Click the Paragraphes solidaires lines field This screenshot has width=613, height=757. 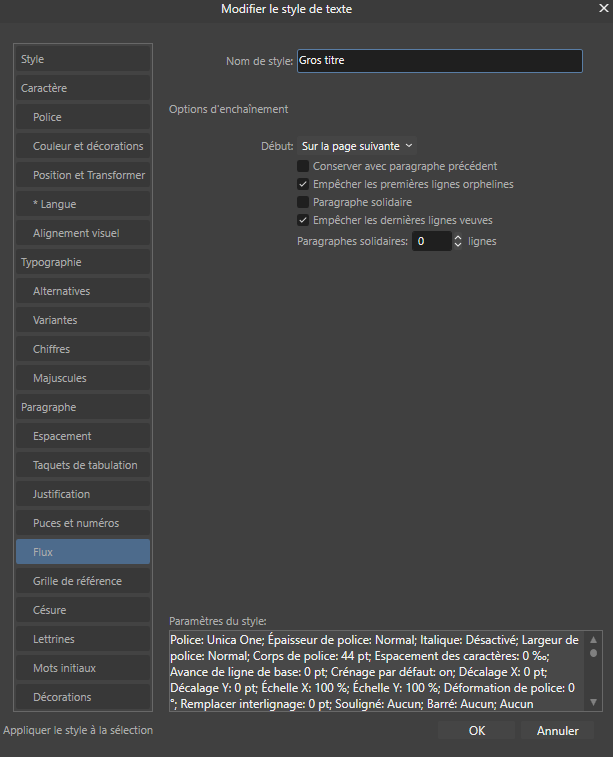[x=432, y=241]
